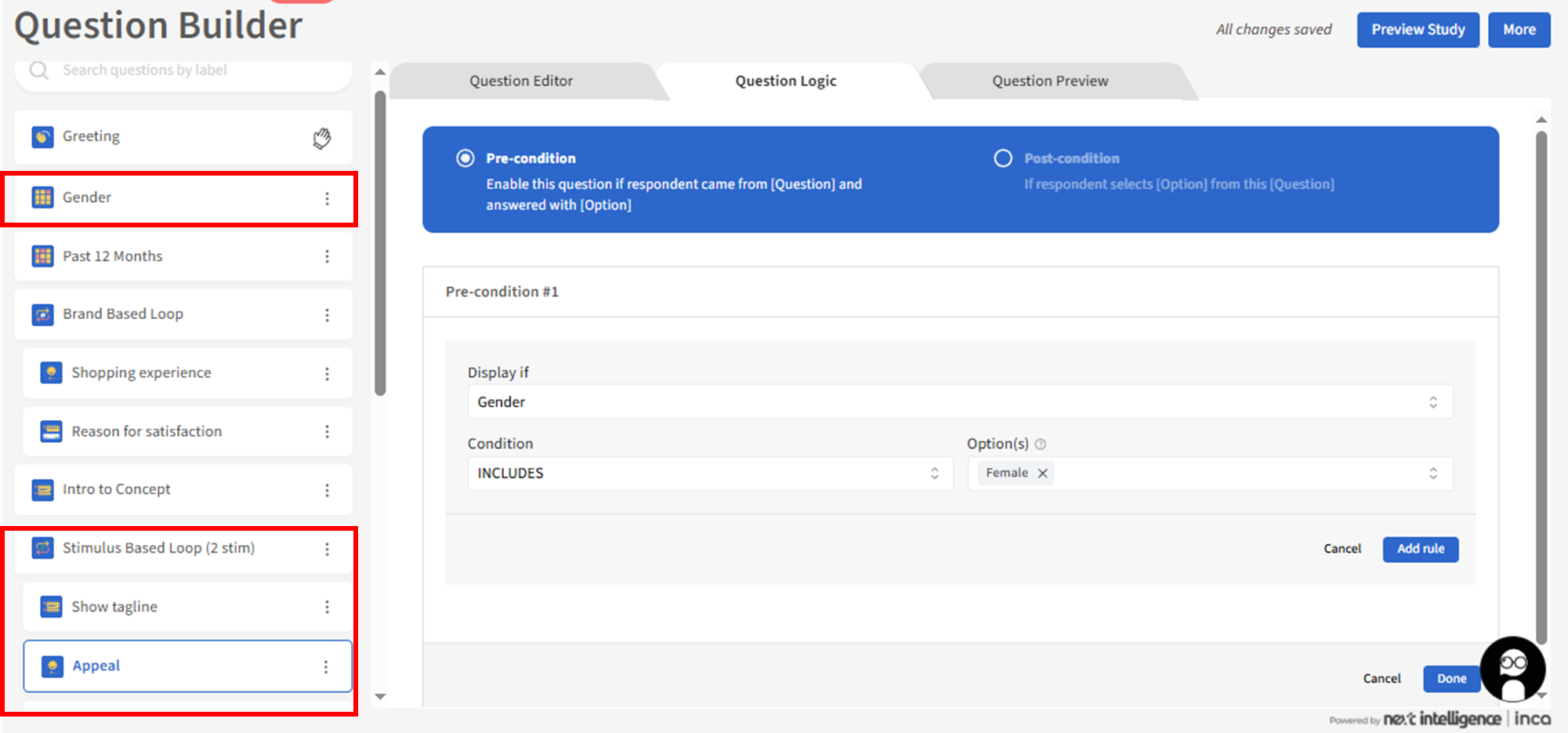The height and width of the screenshot is (733, 1568).
Task: Open the kebab menu for Appeal
Action: [x=326, y=666]
